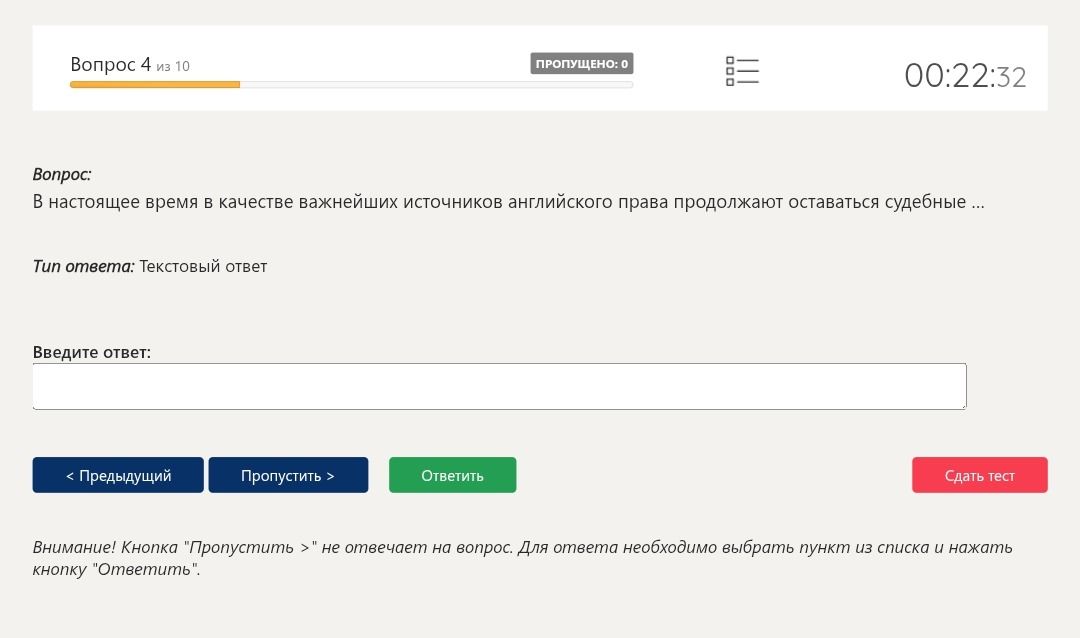Click the italic Вопрос: label

(62, 174)
